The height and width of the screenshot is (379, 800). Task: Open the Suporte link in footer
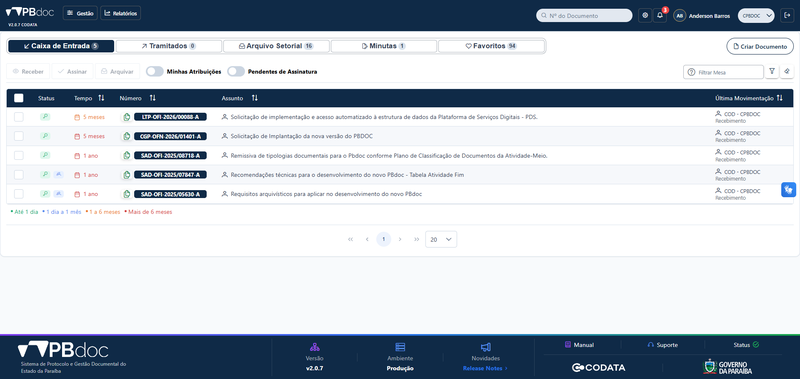tap(662, 345)
